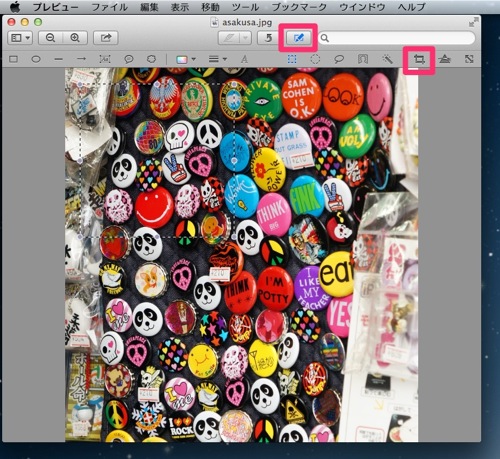Open the highlight color dropdown arrow

(x=246, y=38)
